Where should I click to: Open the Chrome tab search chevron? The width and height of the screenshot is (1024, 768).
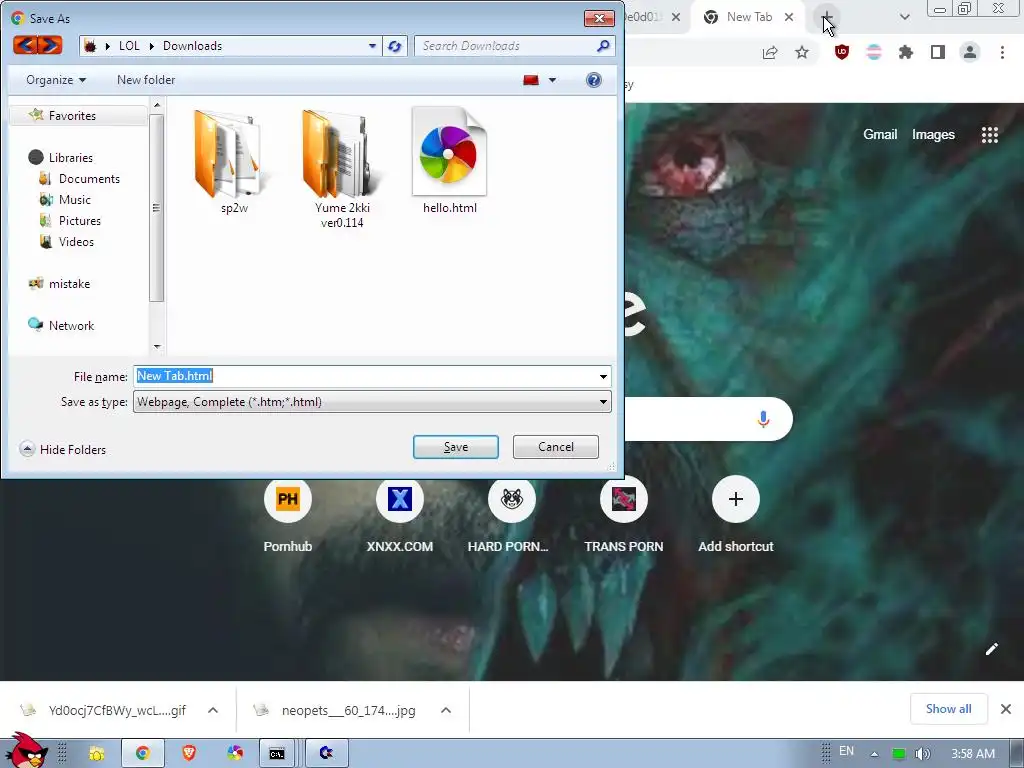pos(904,17)
